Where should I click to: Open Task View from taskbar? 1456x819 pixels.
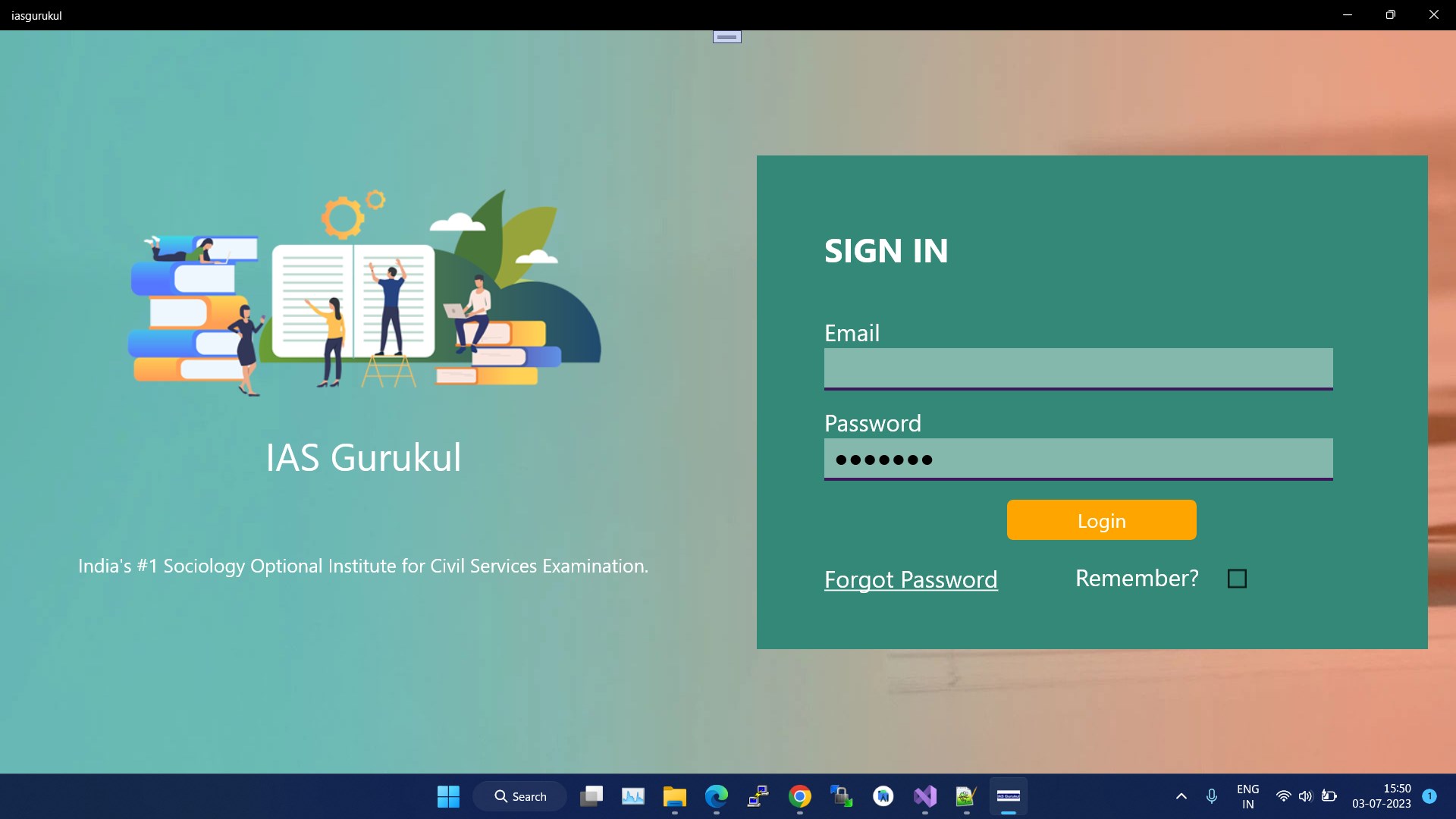point(591,796)
